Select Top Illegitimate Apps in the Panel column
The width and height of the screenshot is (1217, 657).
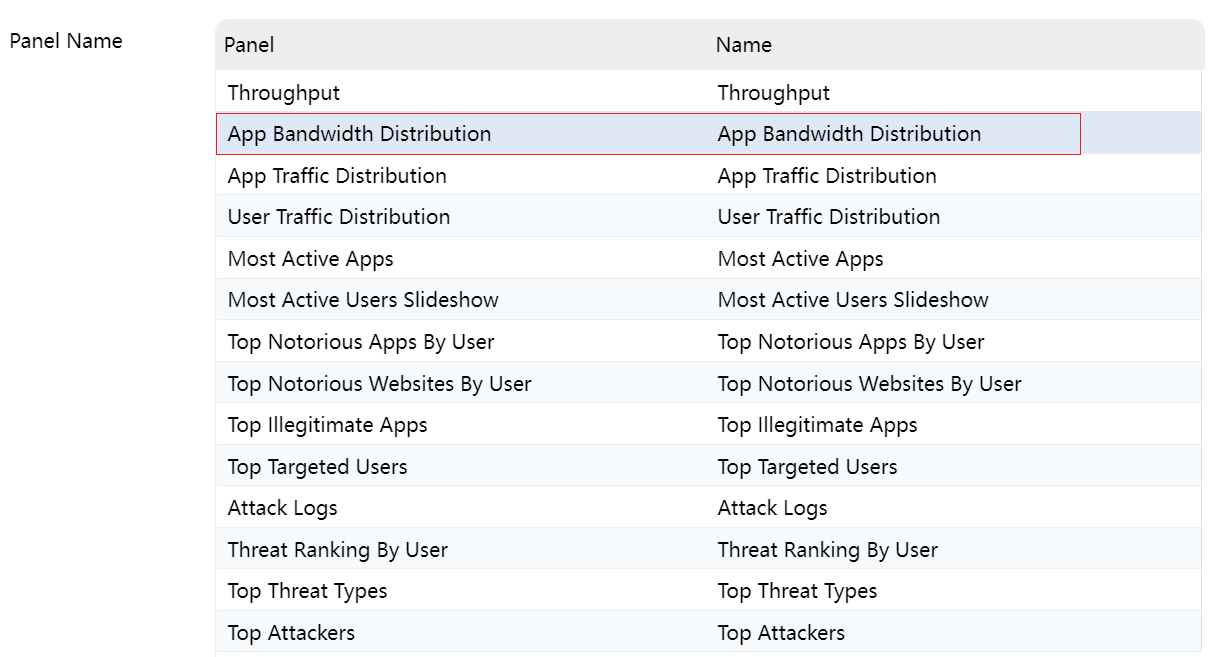(x=327, y=425)
